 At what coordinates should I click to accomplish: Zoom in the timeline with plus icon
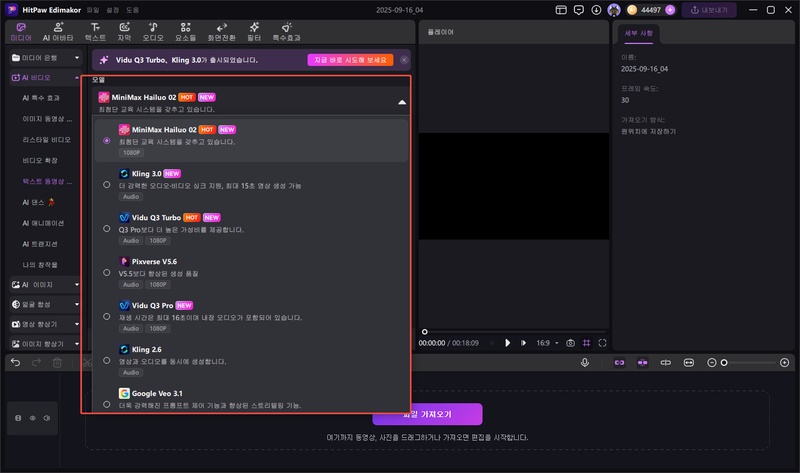tap(785, 363)
